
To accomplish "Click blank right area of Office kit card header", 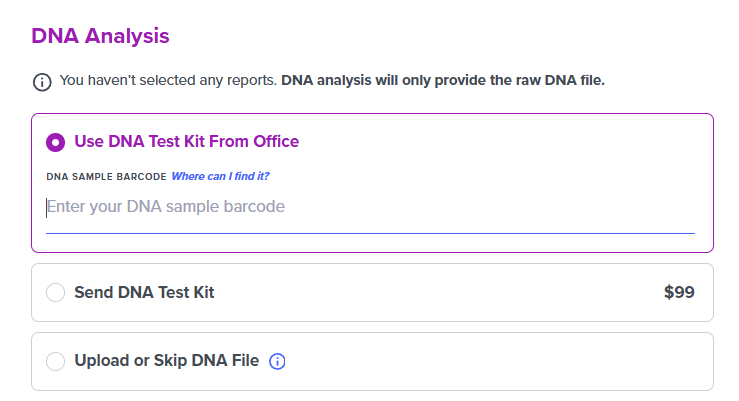I will coord(520,141).
